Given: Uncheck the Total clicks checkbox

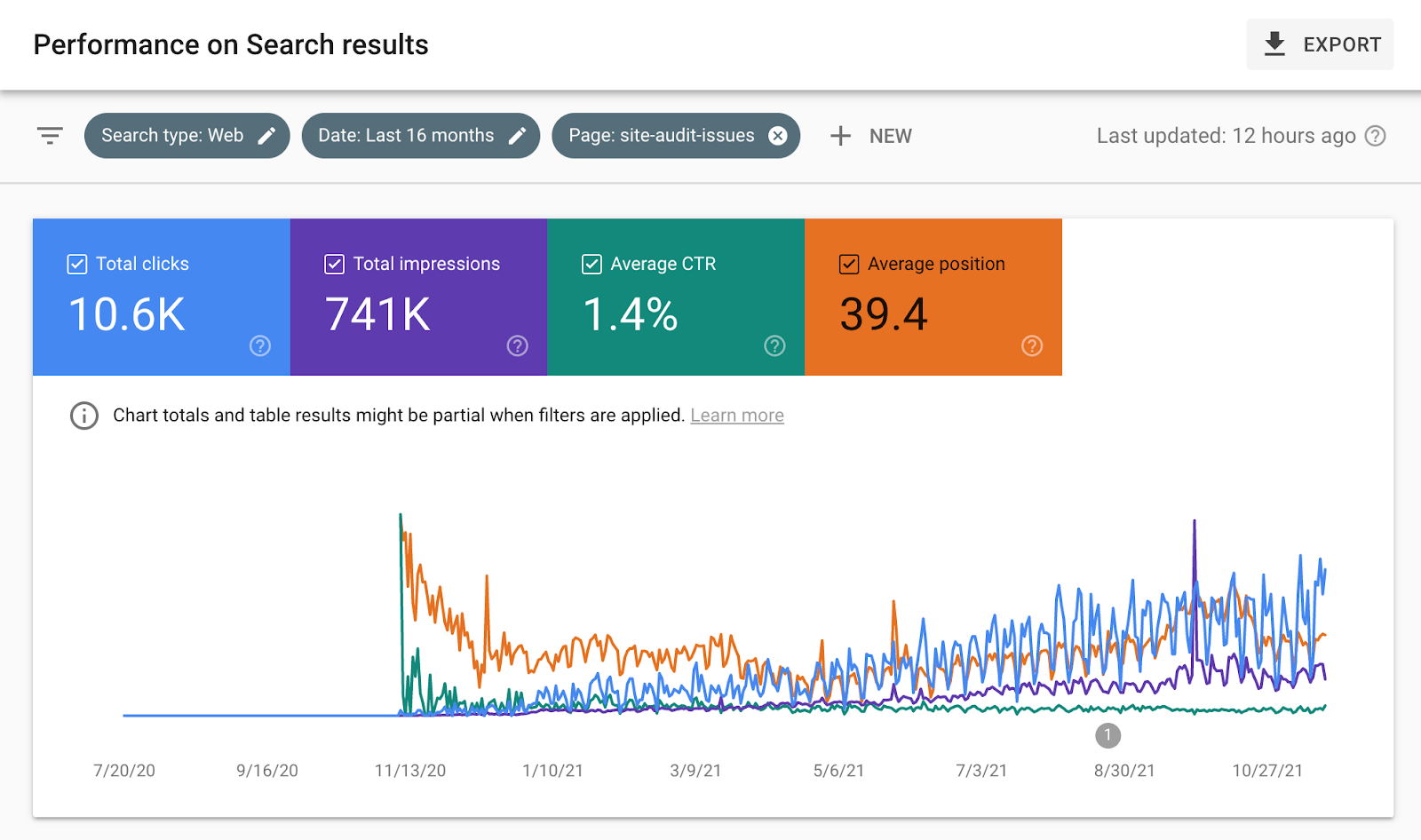Looking at the screenshot, I should tap(77, 264).
